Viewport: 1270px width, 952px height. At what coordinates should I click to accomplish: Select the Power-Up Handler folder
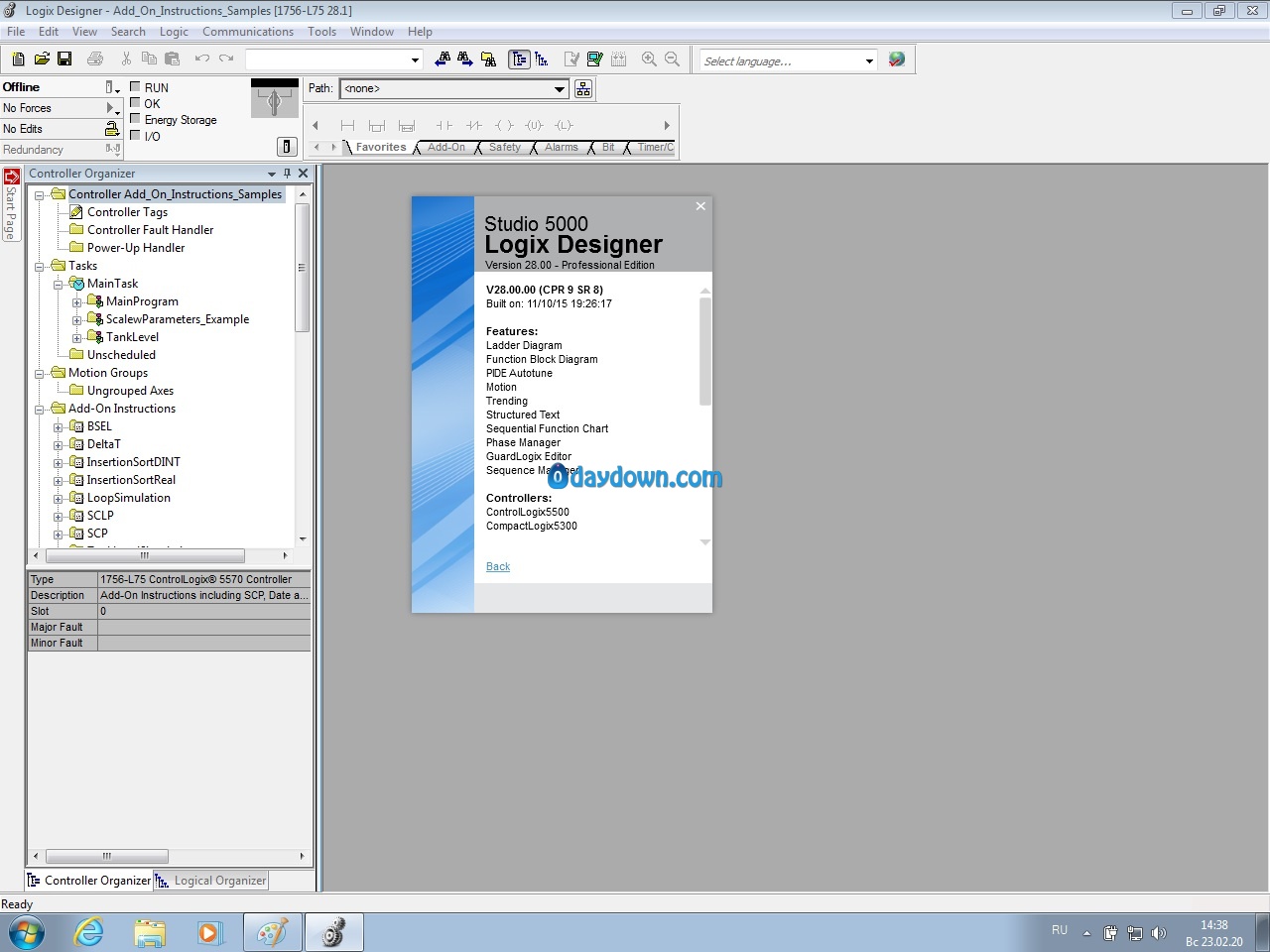click(x=136, y=248)
